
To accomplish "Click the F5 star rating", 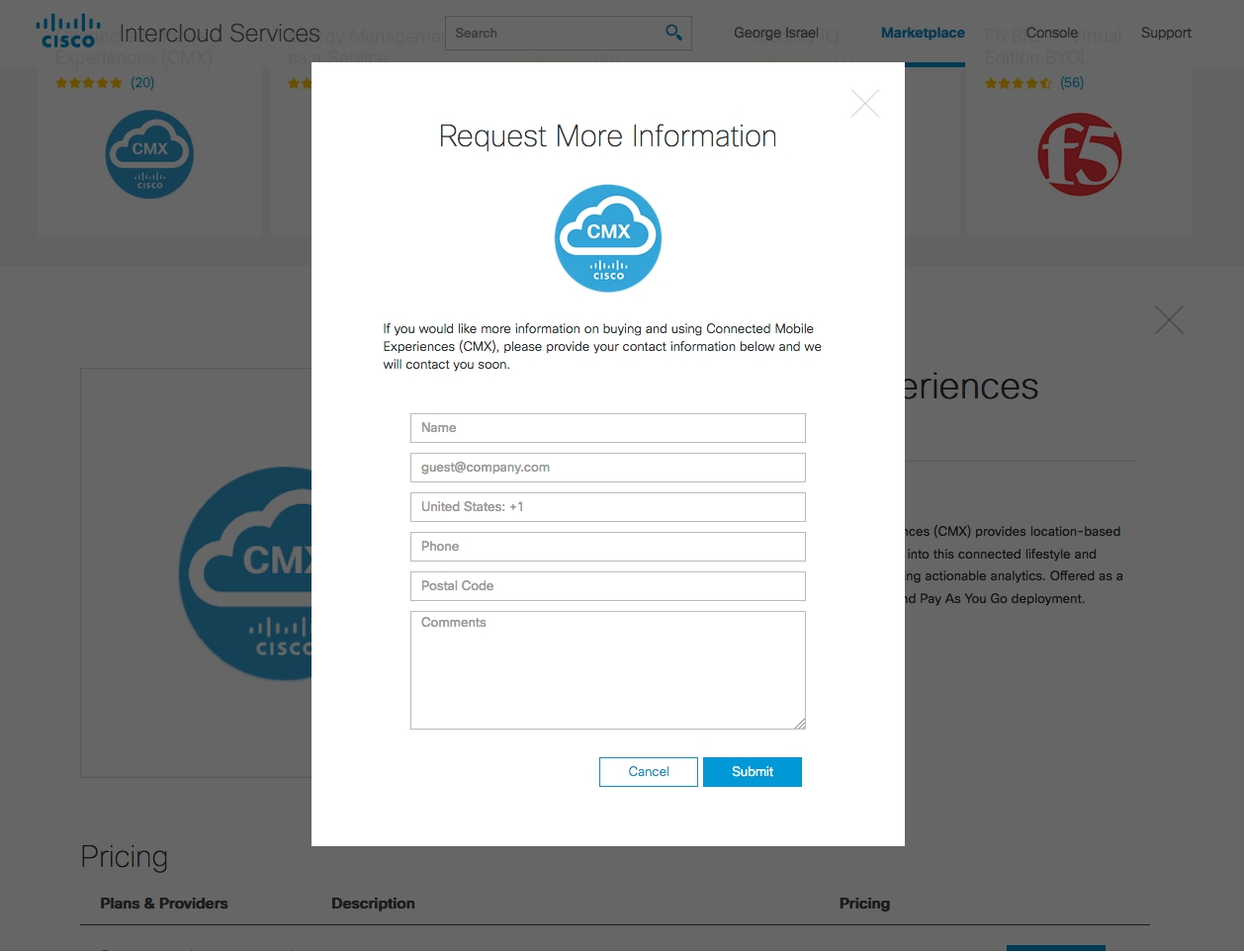I will [1018, 83].
